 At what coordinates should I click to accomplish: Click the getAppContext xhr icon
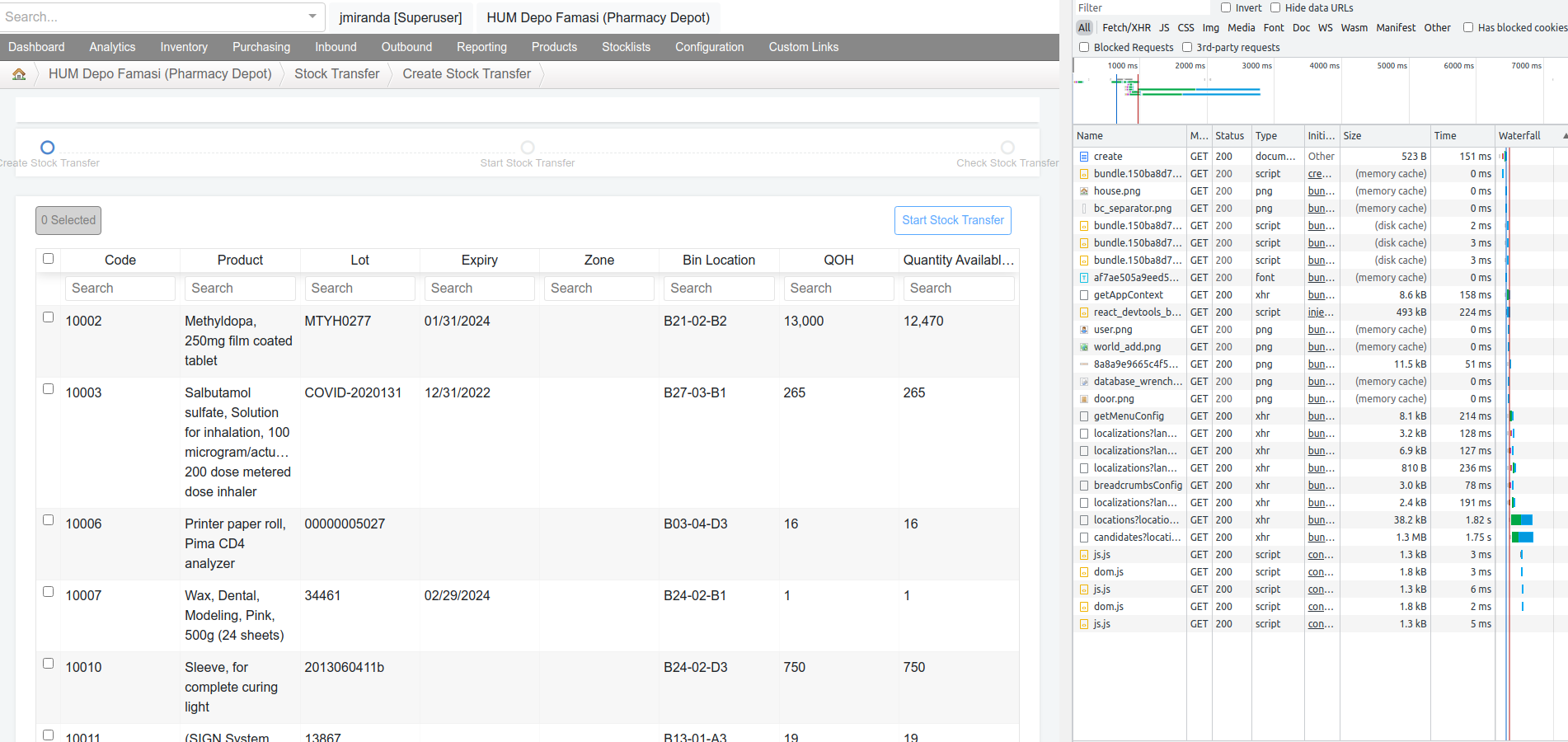click(1084, 295)
